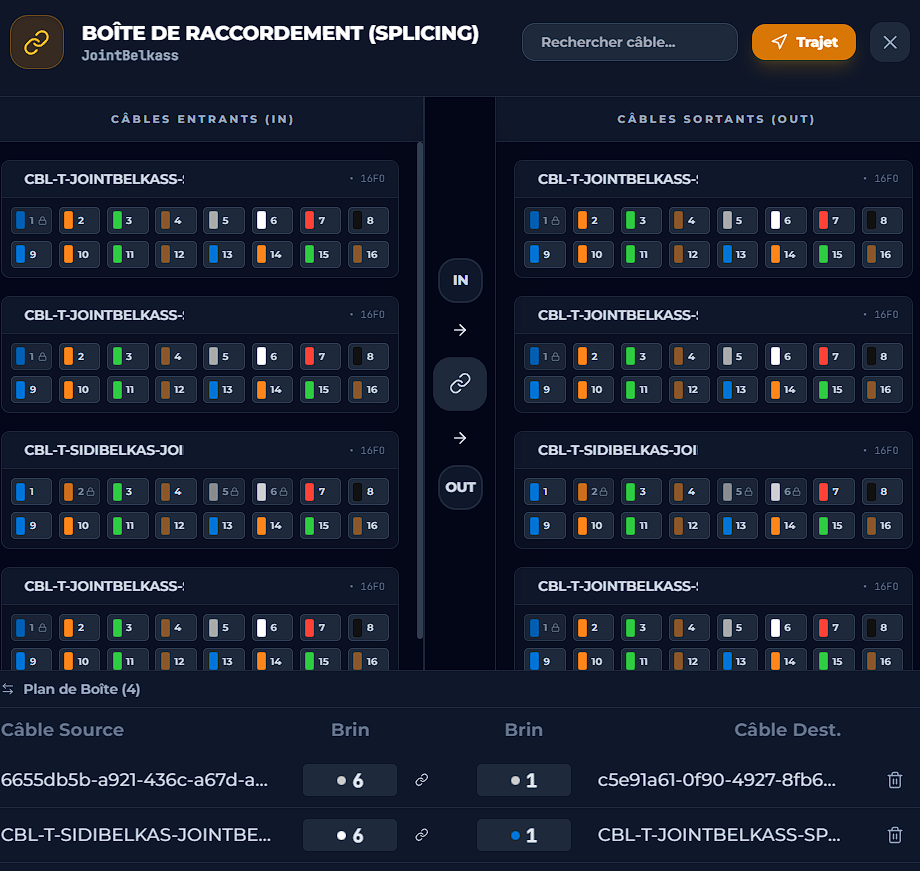
Task: Select the Câbles Sortants (OUT) column header
Action: [x=716, y=119]
